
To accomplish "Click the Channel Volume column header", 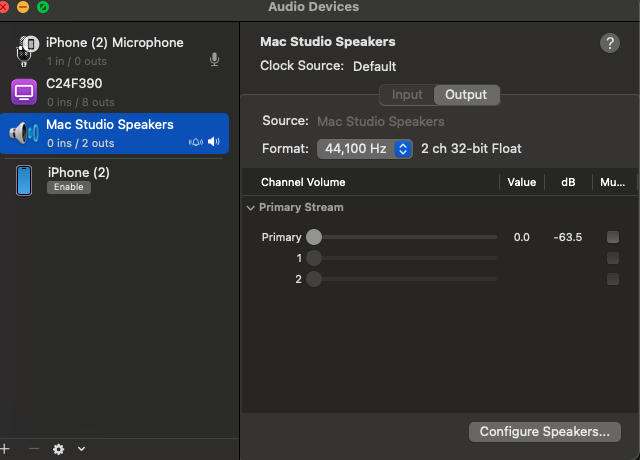I will pos(303,182).
